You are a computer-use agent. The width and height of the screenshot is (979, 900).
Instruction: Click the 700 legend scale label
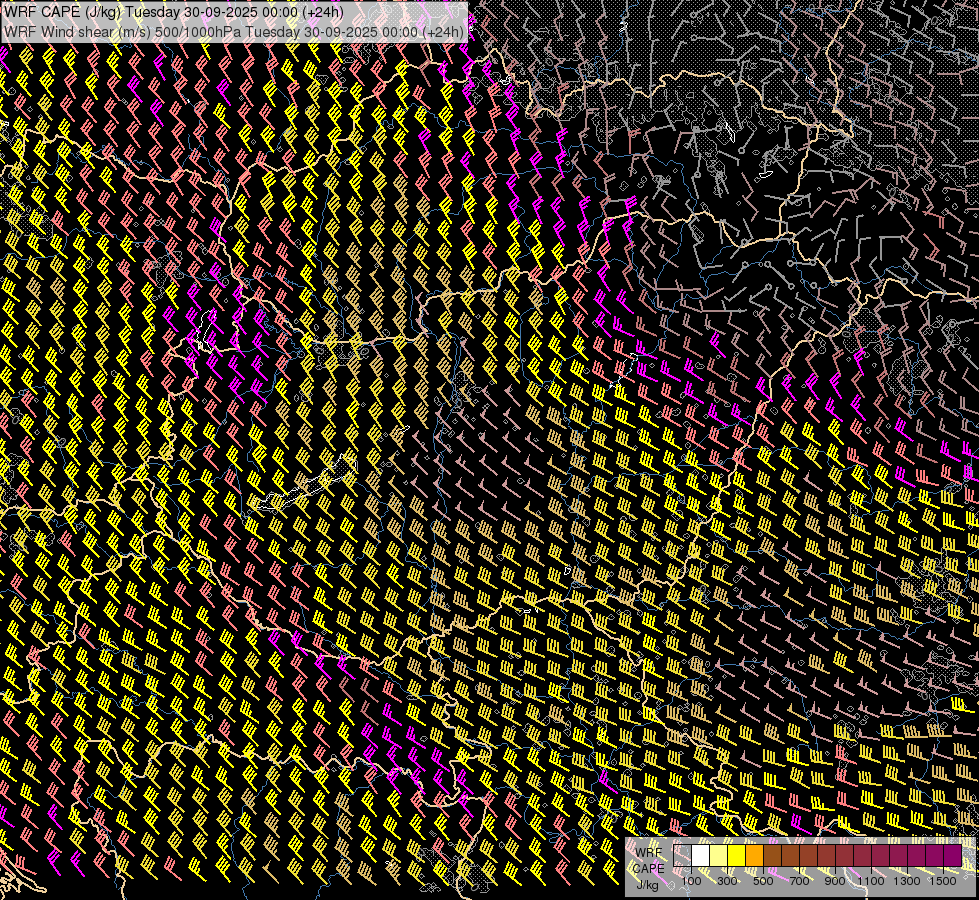799,881
